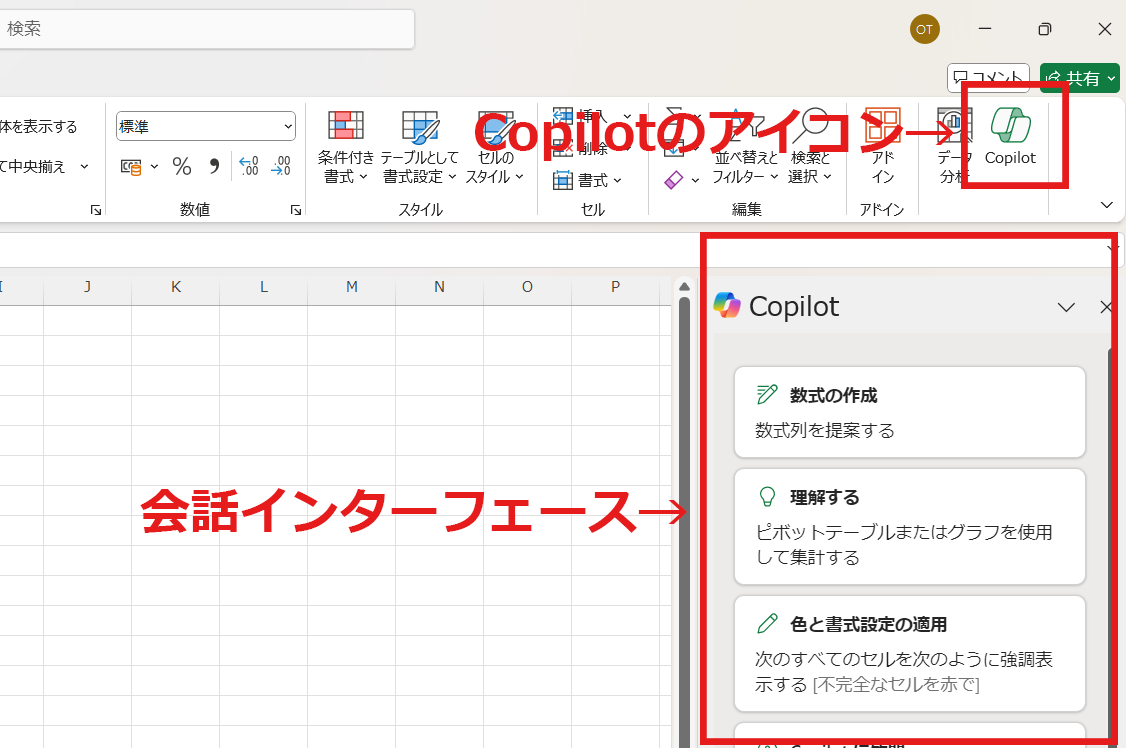Viewport: 1126px width, 748px height.
Task: Select column L header
Action: (x=264, y=287)
